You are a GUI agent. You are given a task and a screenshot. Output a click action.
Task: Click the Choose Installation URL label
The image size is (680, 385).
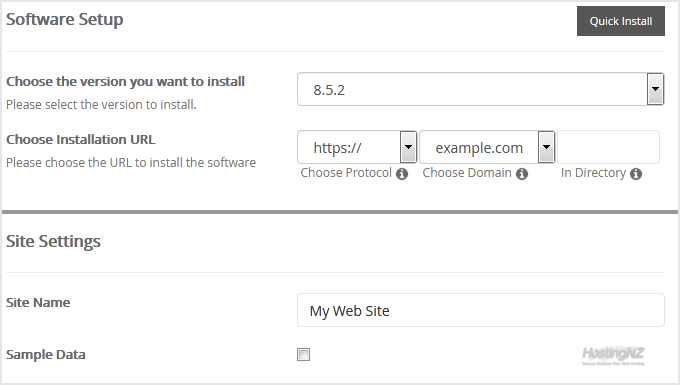coord(81,140)
